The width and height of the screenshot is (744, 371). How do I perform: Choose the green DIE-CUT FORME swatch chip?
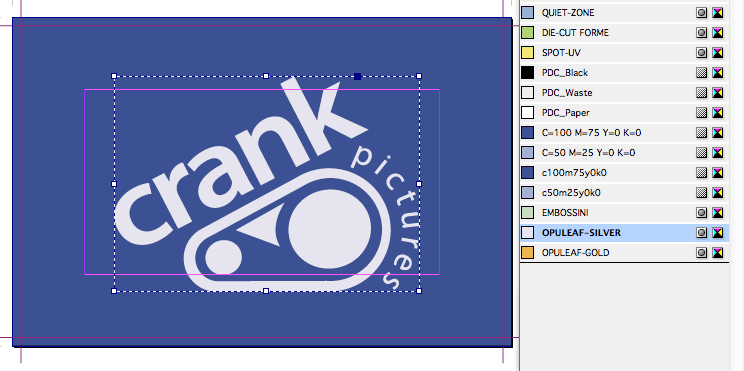pyautogui.click(x=528, y=33)
